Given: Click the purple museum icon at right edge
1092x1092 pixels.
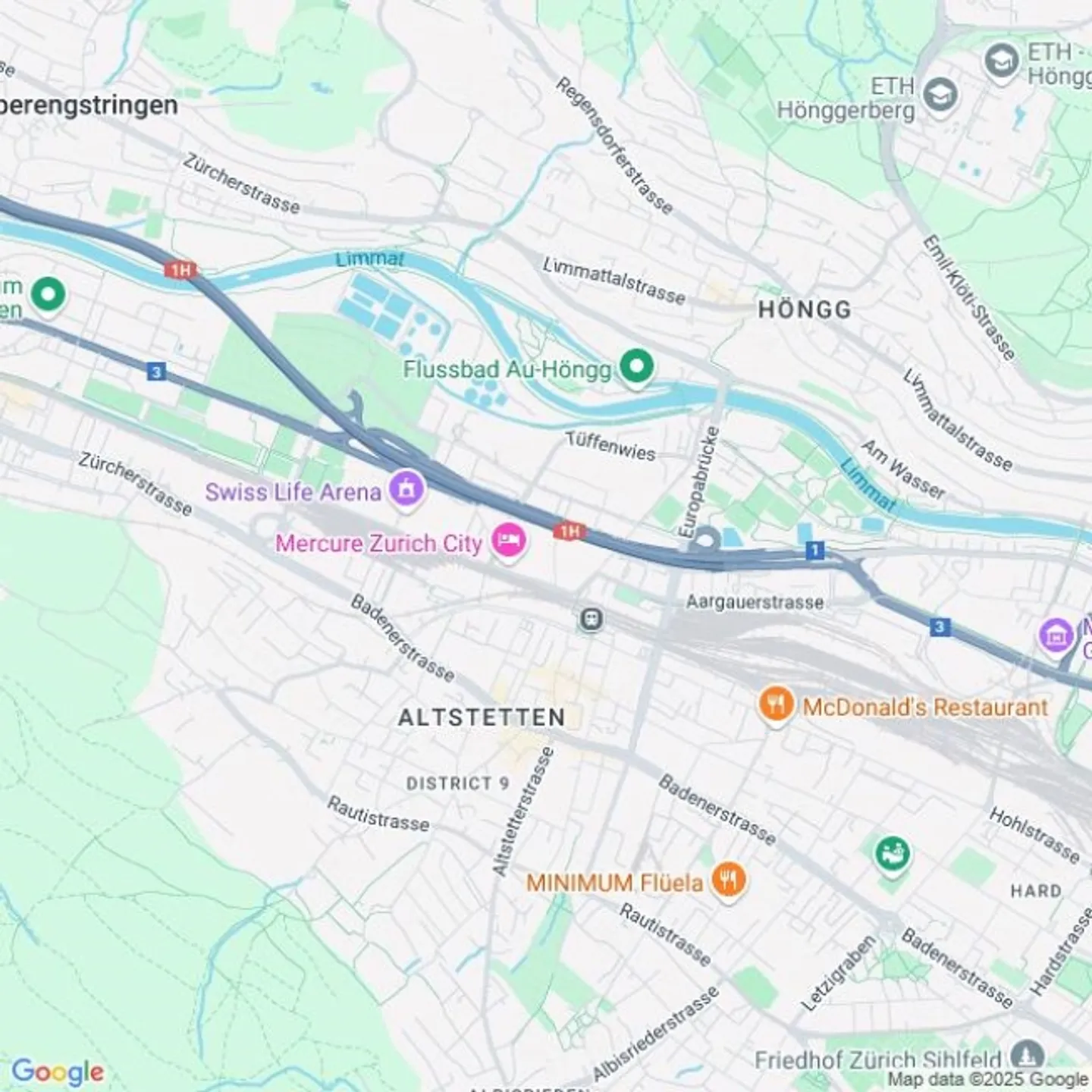Looking at the screenshot, I should click(x=1057, y=634).
